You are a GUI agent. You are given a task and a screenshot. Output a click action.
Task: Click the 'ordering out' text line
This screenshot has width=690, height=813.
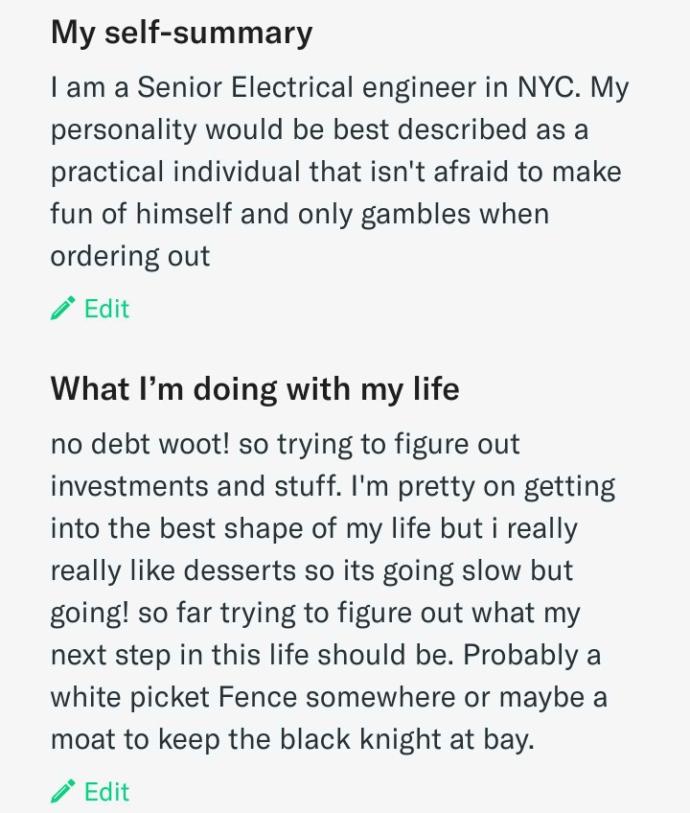pos(130,256)
